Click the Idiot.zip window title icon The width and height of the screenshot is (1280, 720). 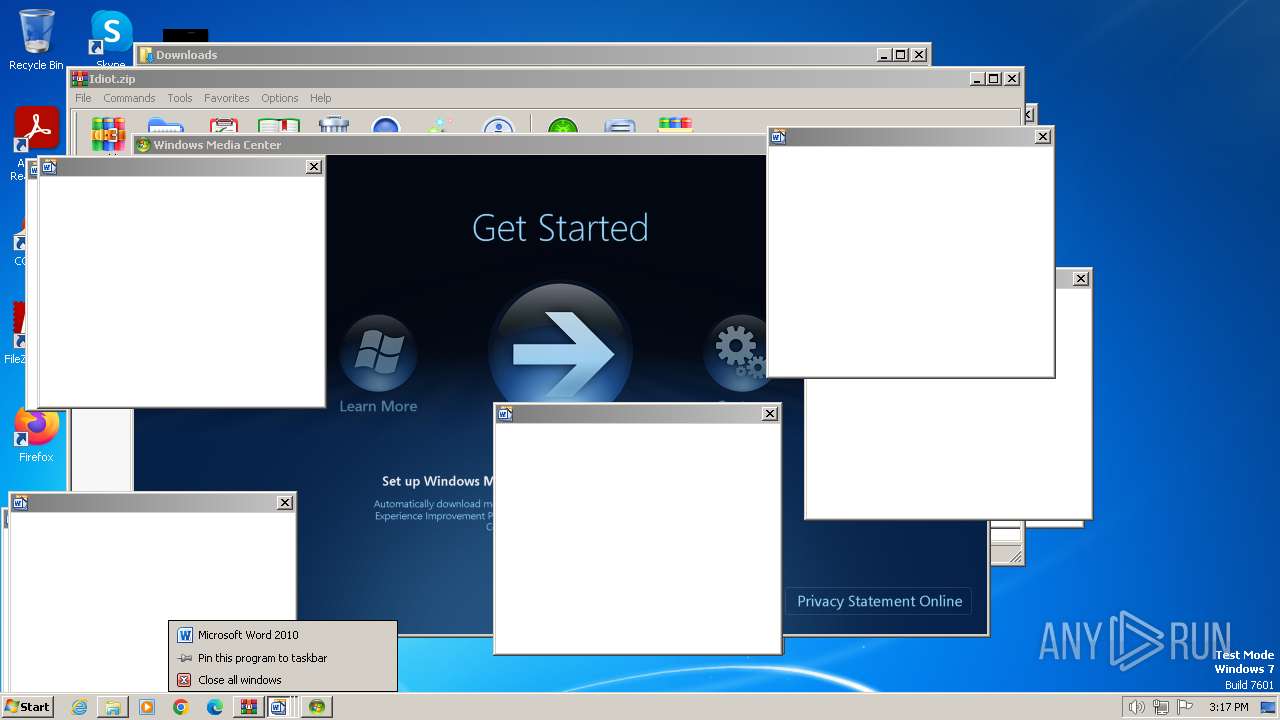(79, 79)
